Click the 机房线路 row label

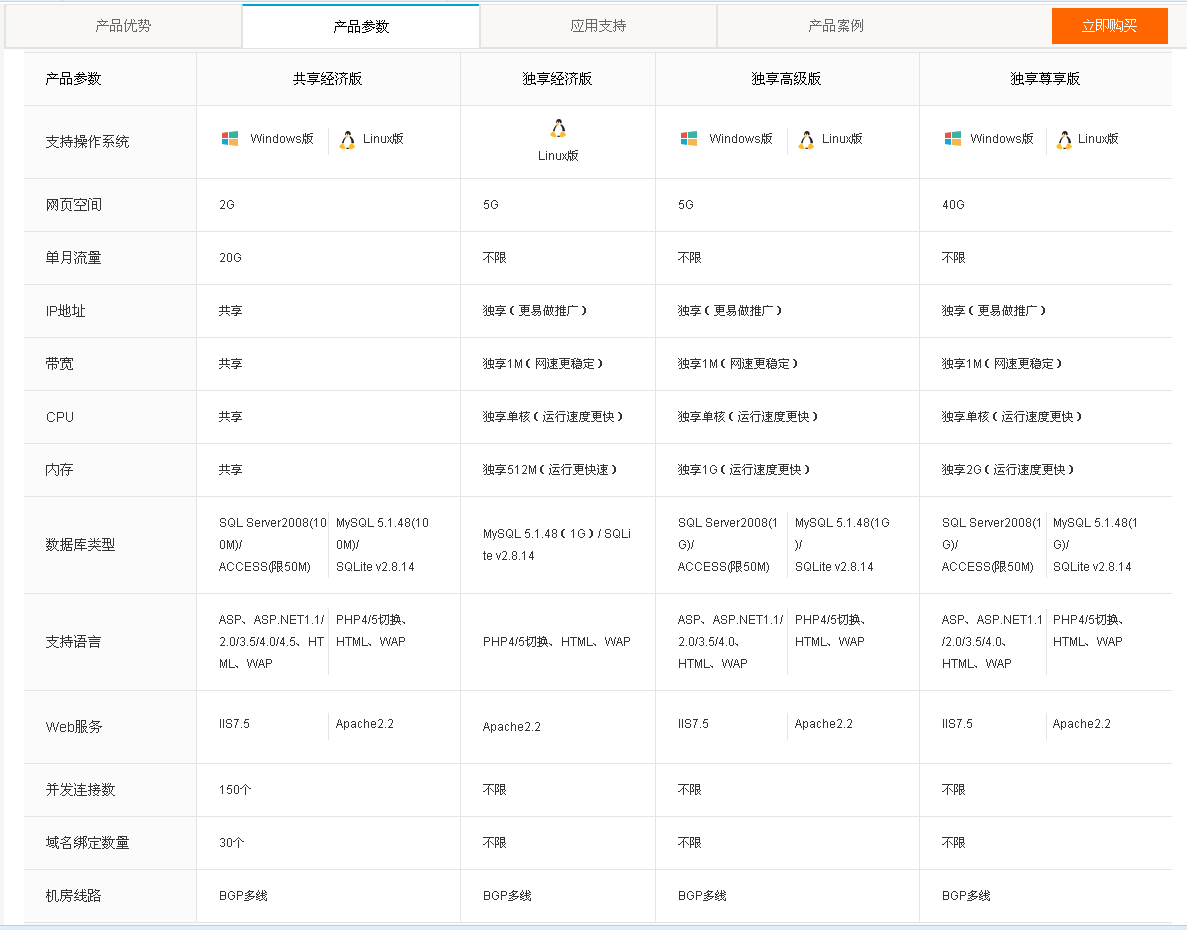[x=73, y=895]
